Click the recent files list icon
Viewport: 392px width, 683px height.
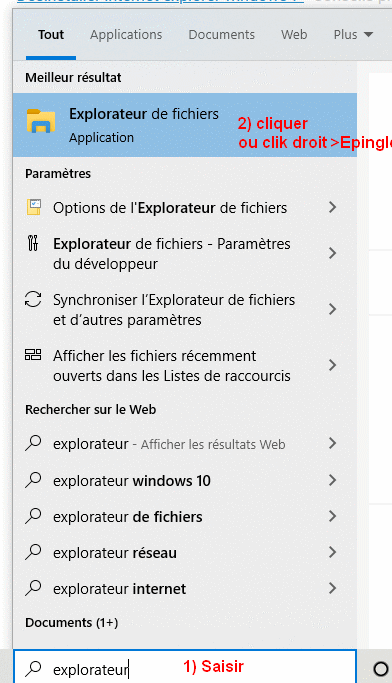(33, 355)
